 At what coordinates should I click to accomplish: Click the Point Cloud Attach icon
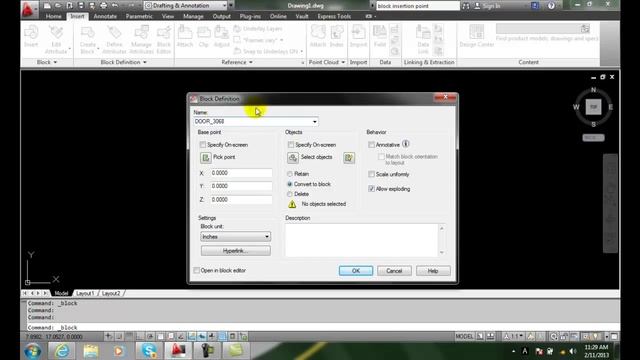pos(318,33)
